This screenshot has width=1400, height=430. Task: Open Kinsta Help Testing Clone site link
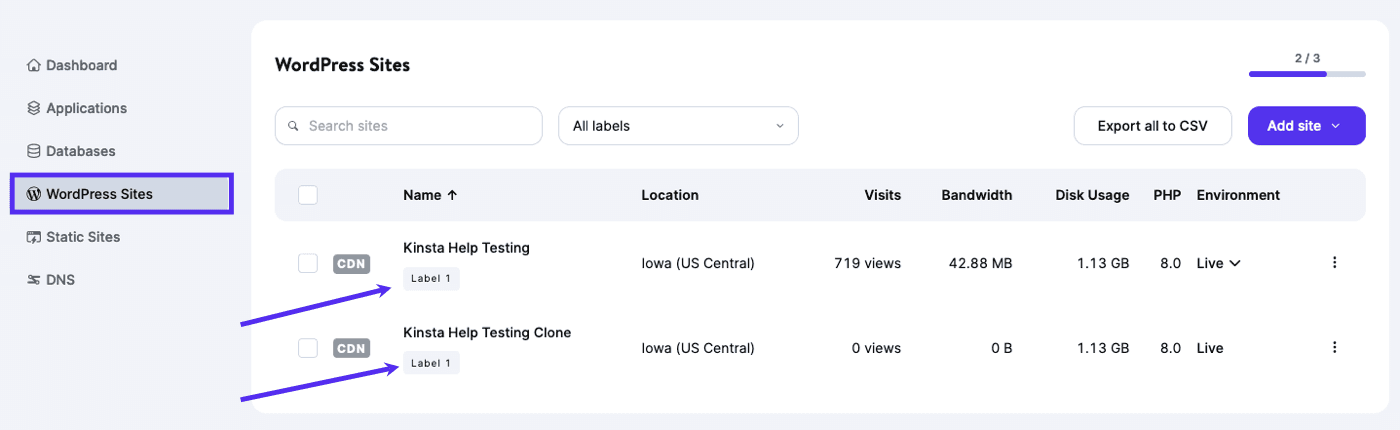(x=487, y=332)
